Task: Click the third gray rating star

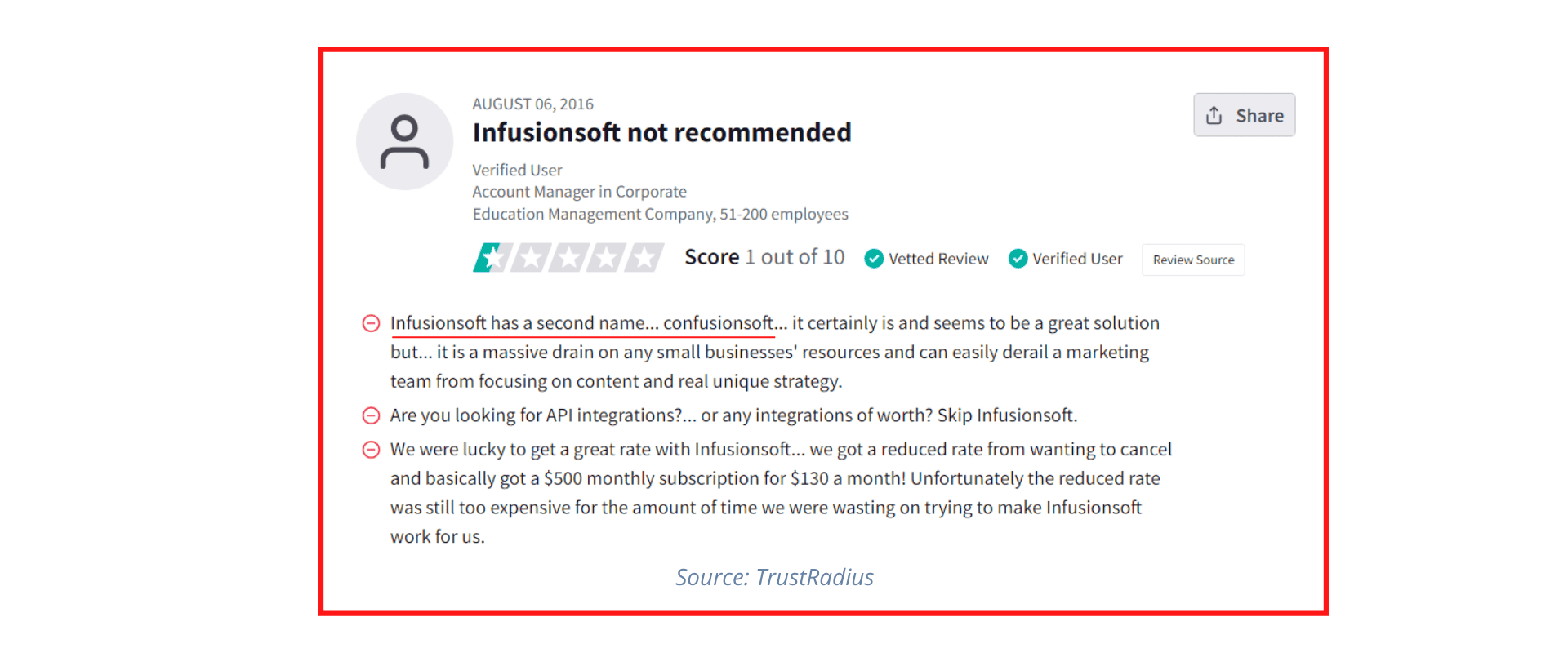Action: [x=568, y=258]
